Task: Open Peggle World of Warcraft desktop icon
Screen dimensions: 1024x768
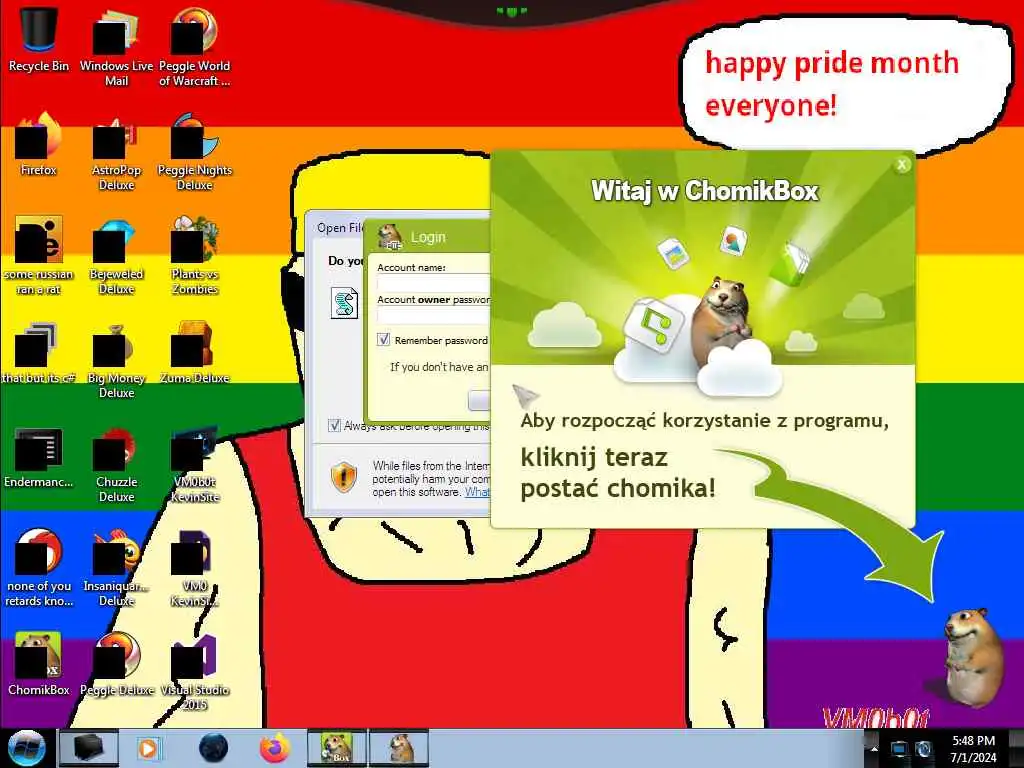Action: click(x=195, y=47)
